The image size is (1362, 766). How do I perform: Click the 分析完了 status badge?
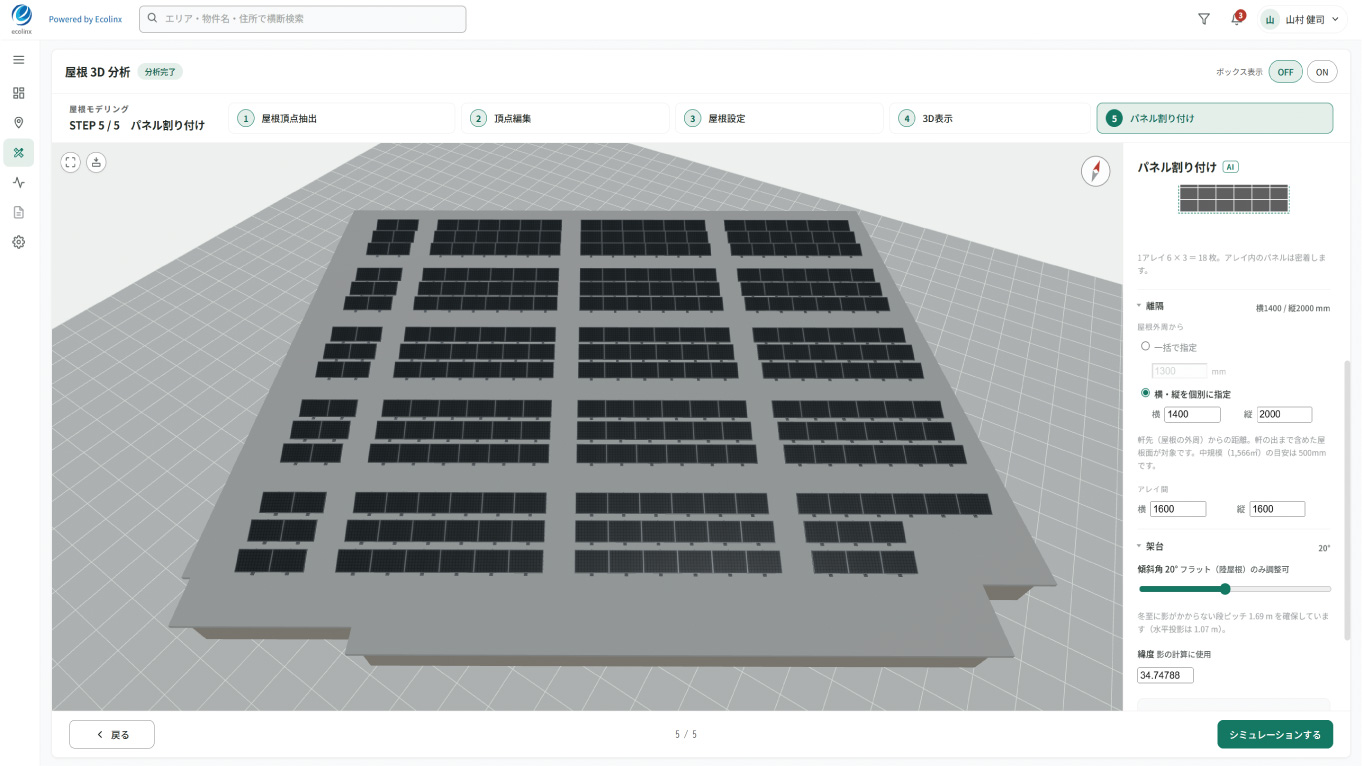click(x=160, y=72)
